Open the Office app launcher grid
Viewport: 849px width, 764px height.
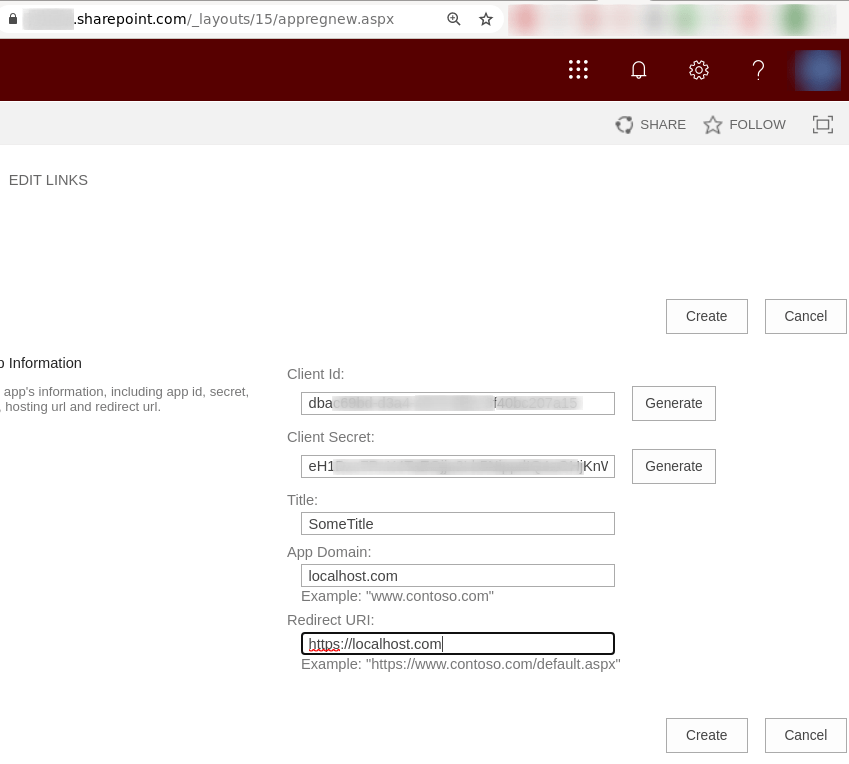tap(578, 69)
